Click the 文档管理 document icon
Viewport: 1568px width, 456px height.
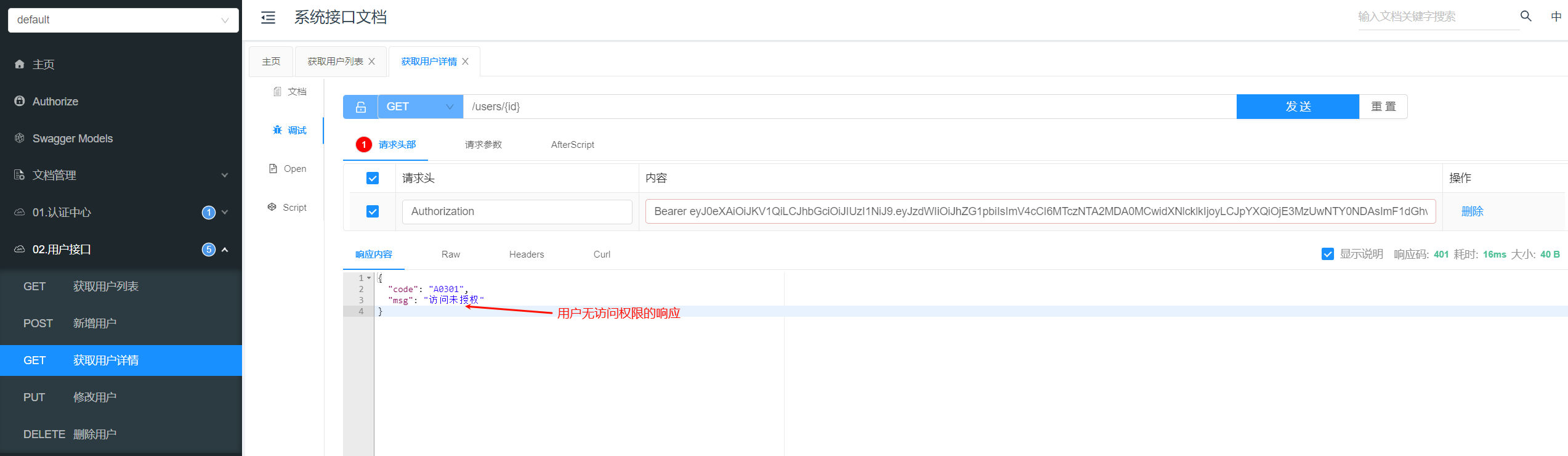(20, 175)
